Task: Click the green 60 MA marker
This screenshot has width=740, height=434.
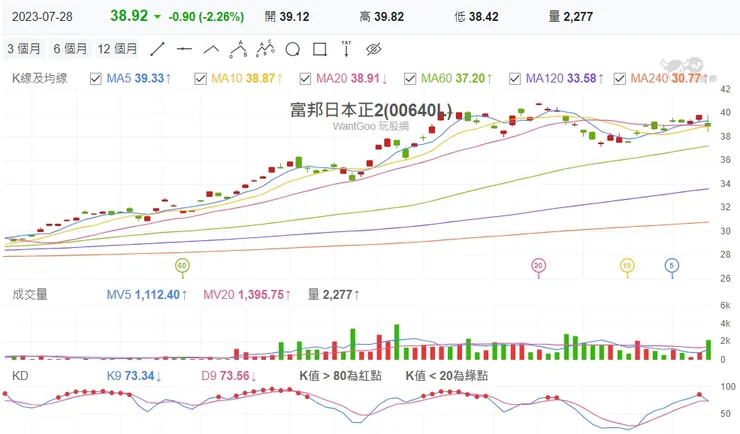Action: click(182, 266)
